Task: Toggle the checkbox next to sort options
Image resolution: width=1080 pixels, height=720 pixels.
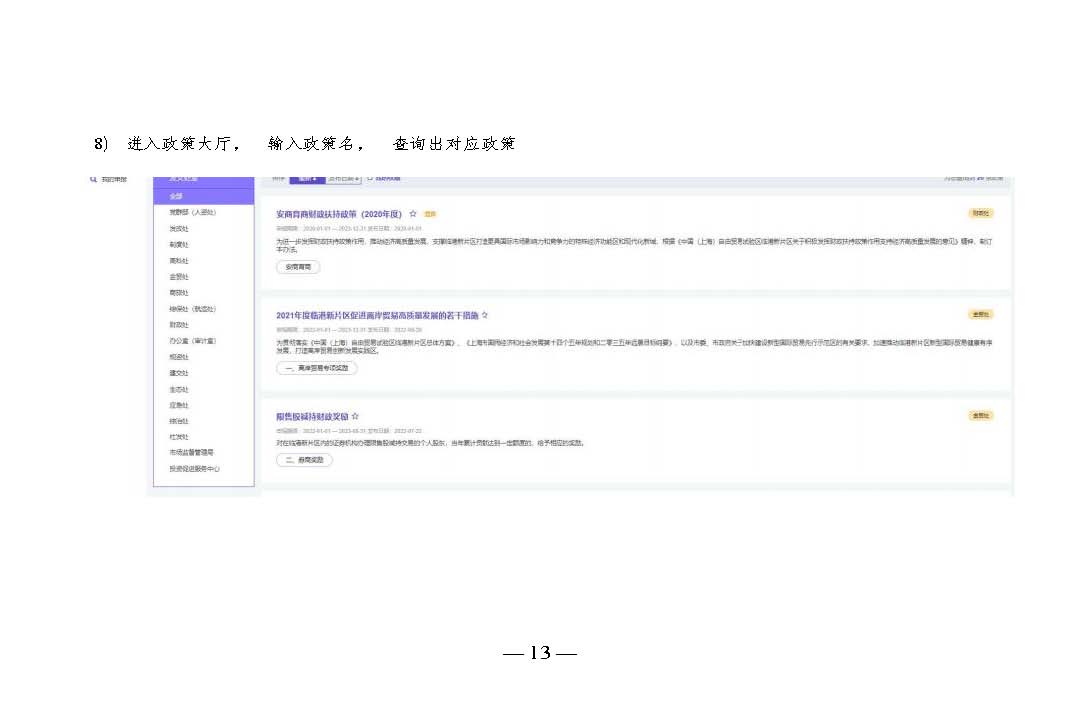Action: click(x=369, y=178)
